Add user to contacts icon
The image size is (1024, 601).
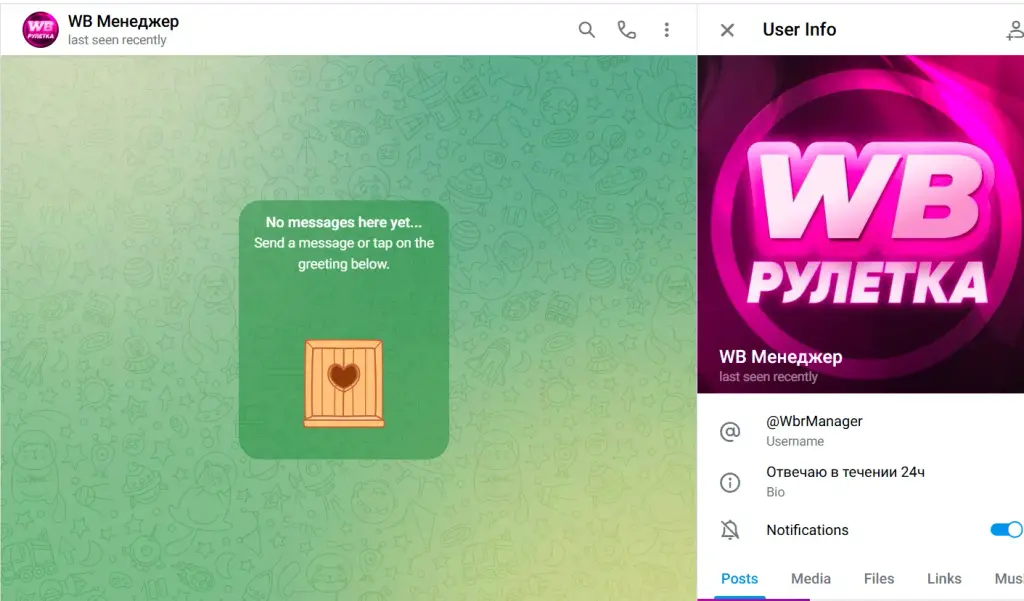(1014, 30)
